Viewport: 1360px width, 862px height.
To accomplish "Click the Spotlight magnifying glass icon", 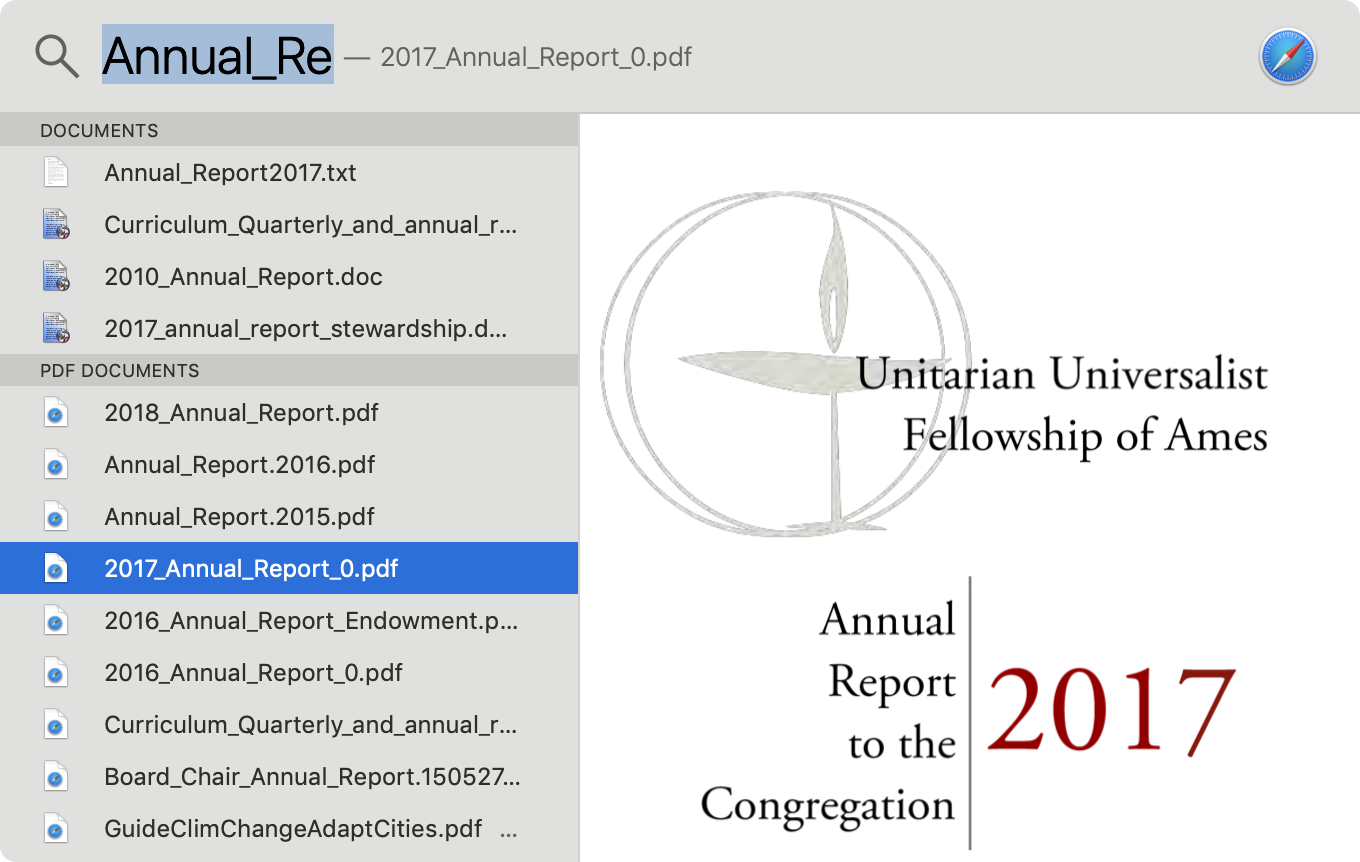I will point(57,56).
